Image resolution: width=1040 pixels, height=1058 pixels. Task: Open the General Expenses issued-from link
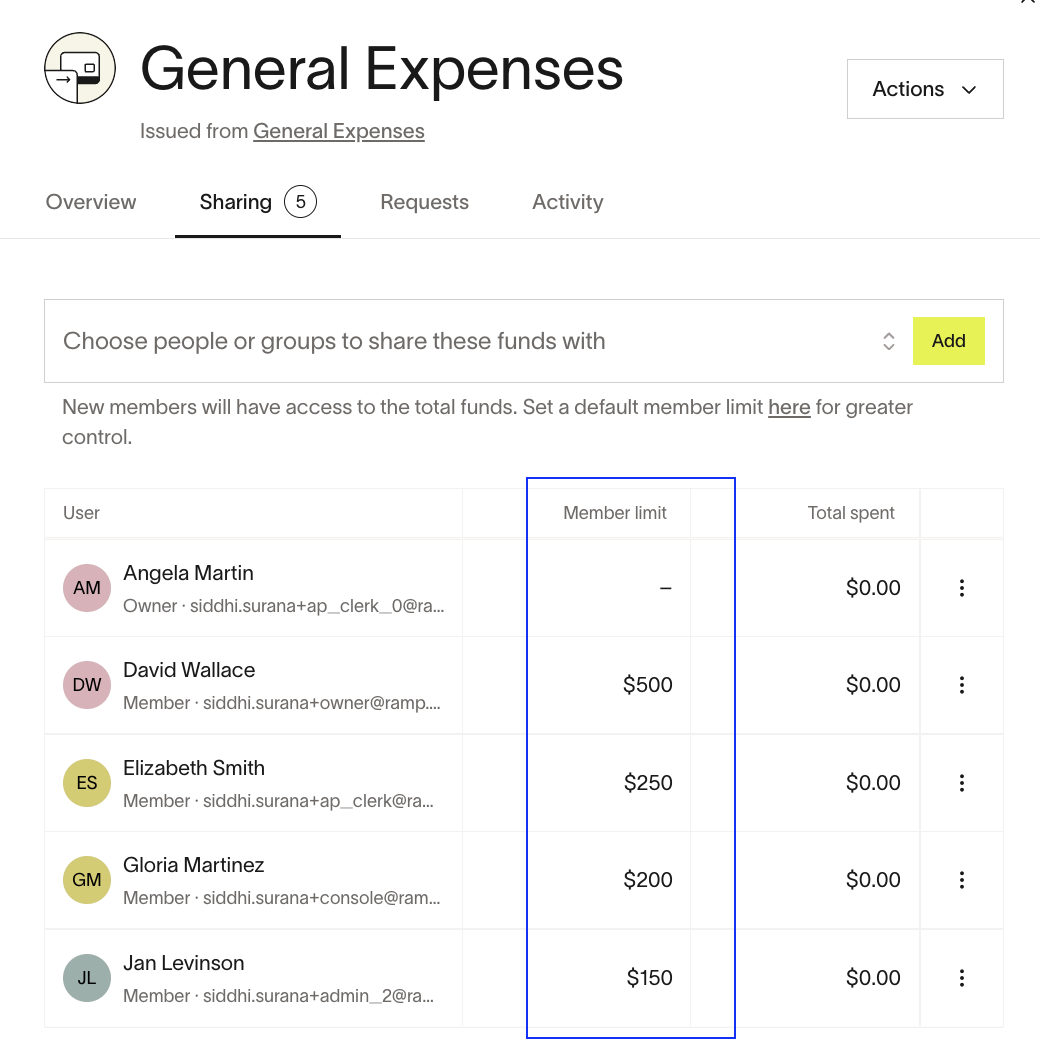pyautogui.click(x=338, y=131)
